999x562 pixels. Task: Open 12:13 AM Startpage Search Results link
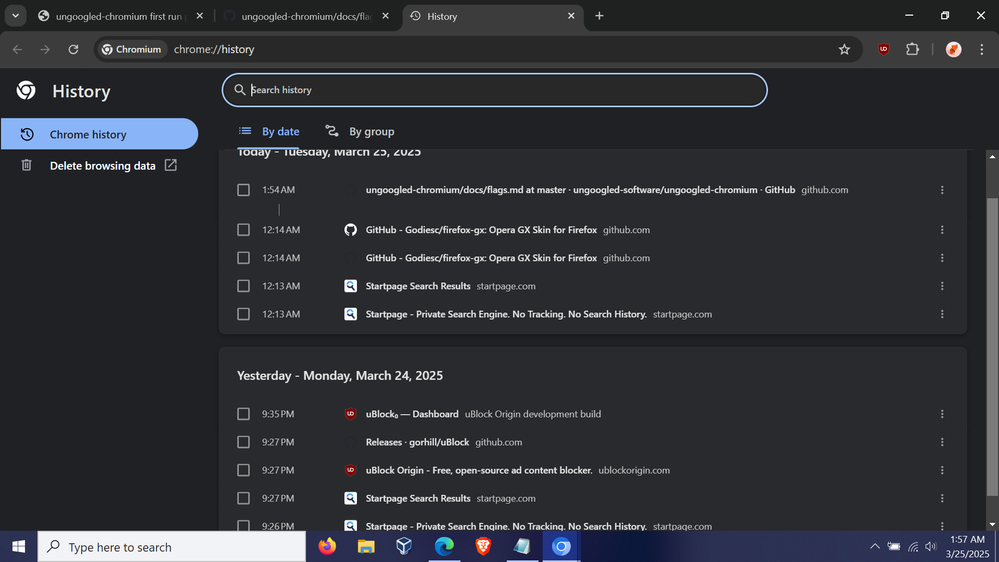(418, 286)
